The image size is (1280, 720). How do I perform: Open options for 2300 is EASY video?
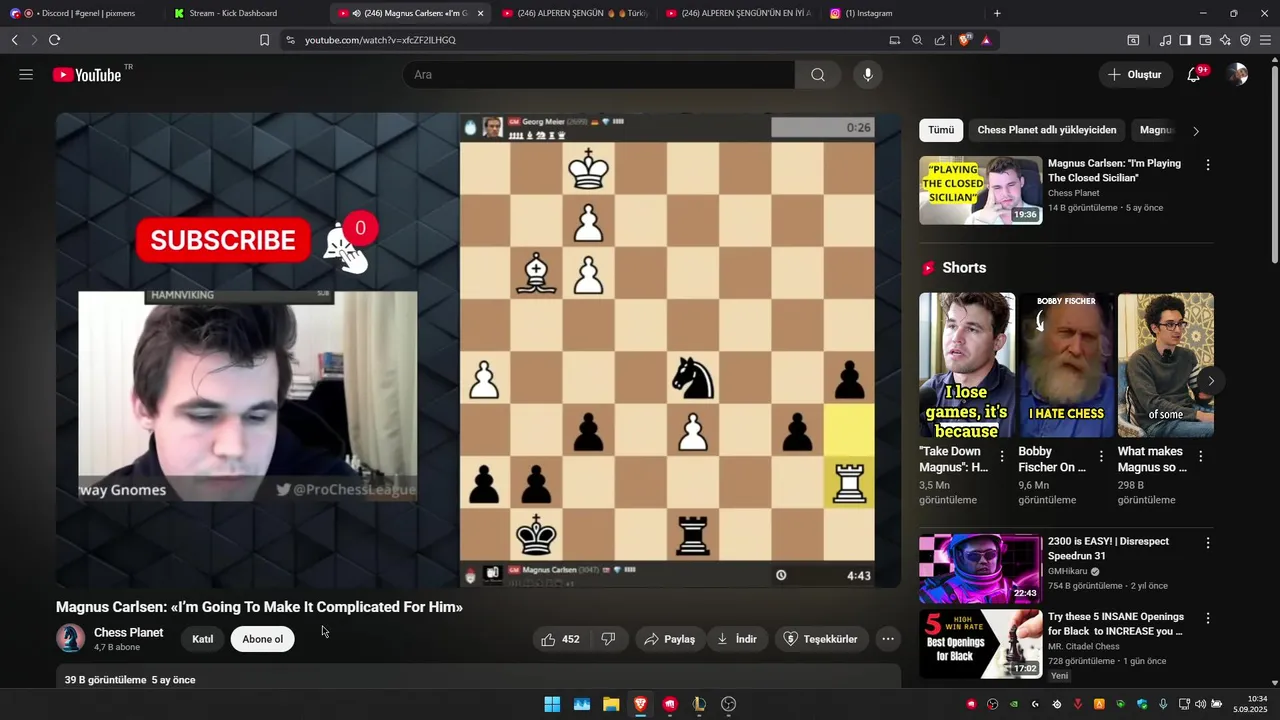click(1207, 543)
